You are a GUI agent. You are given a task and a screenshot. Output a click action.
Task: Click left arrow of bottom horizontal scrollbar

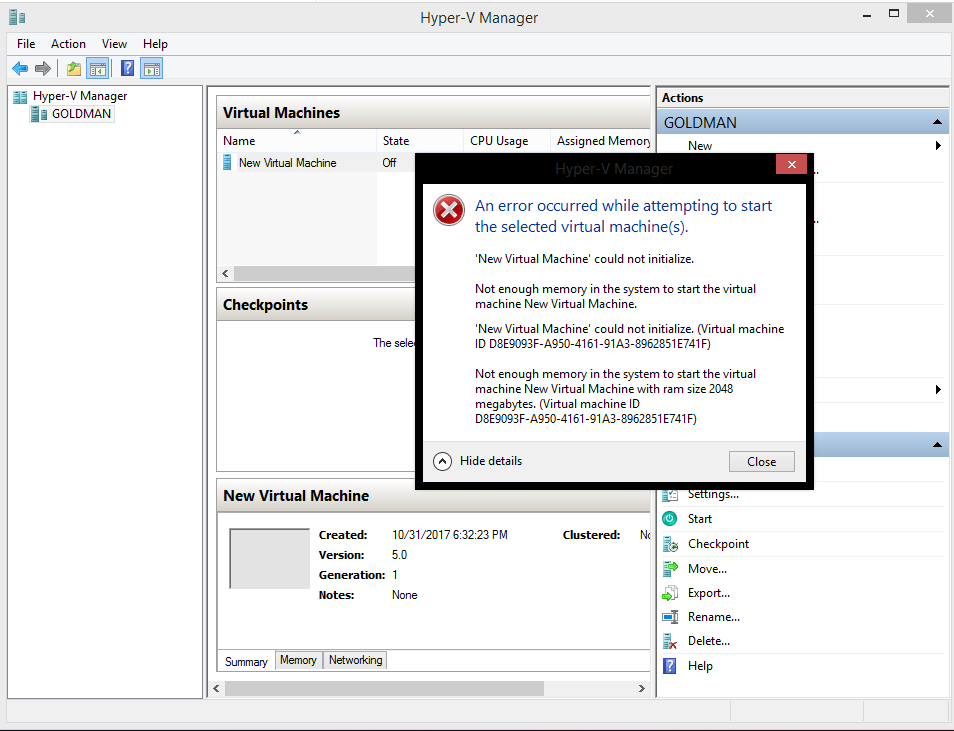click(216, 688)
